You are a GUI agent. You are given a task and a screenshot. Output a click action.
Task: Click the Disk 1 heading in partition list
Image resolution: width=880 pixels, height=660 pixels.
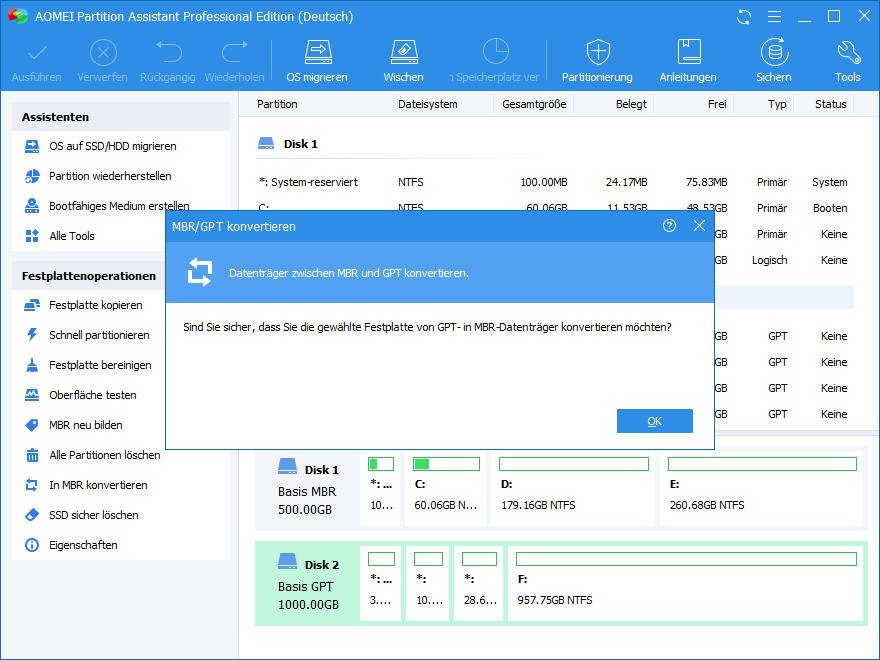point(301,144)
